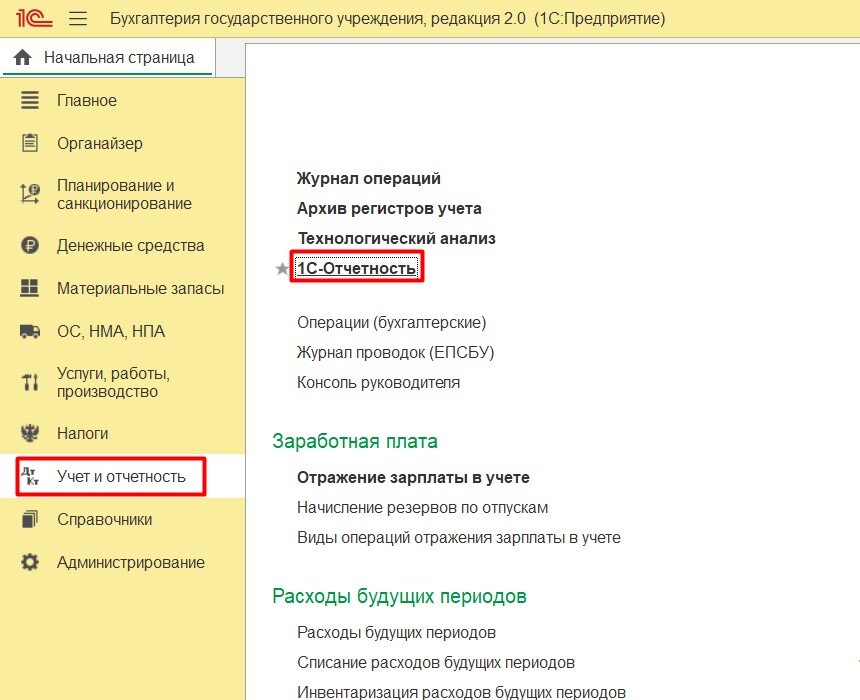
Task: Click the truck icon for ОС, НМА, НПА
Action: coord(30,331)
